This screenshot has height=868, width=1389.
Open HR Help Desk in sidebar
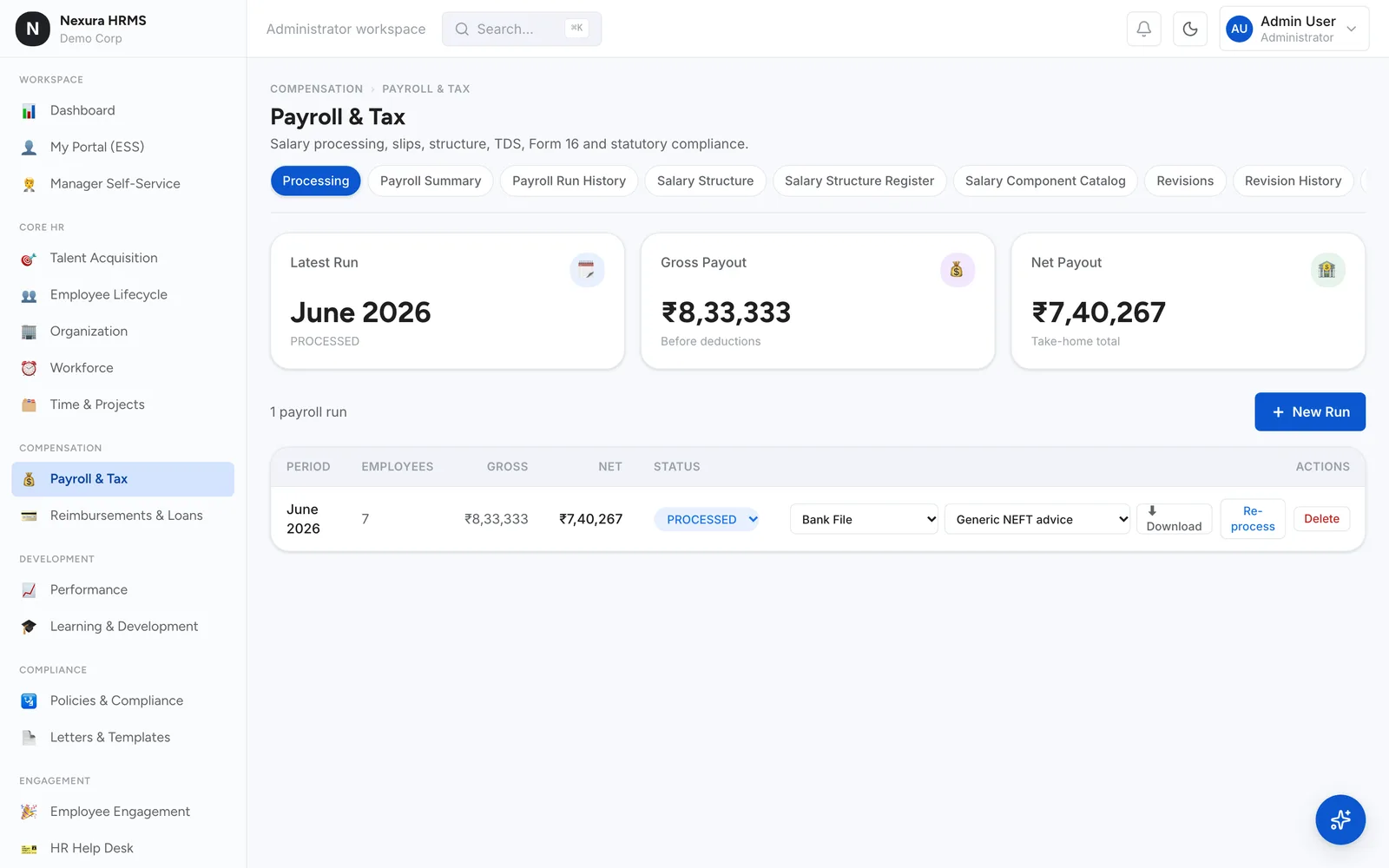tap(122, 848)
